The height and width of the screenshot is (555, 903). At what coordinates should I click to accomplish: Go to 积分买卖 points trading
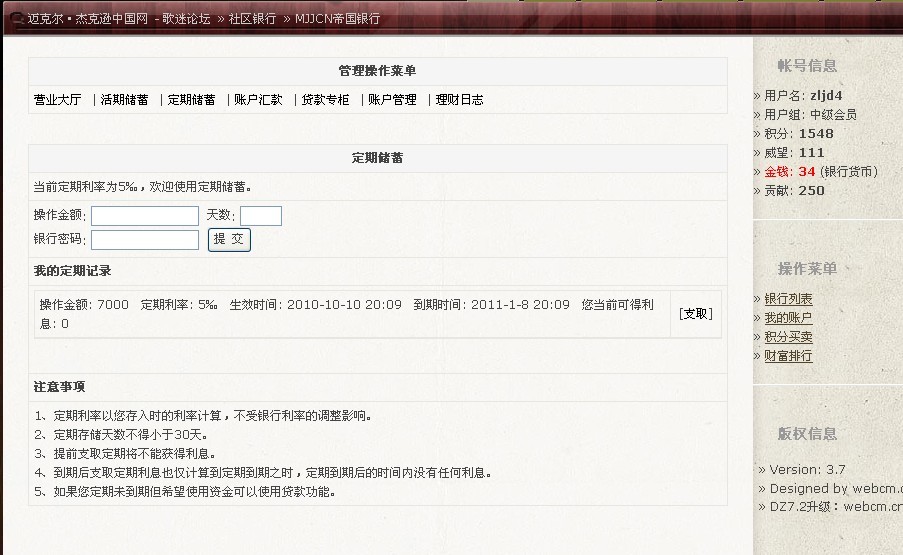coord(788,337)
